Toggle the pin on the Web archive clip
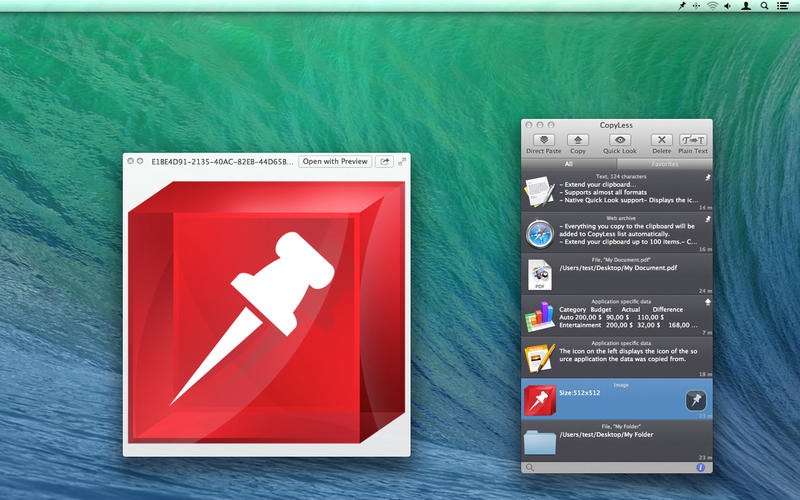The image size is (800, 500). tap(708, 217)
